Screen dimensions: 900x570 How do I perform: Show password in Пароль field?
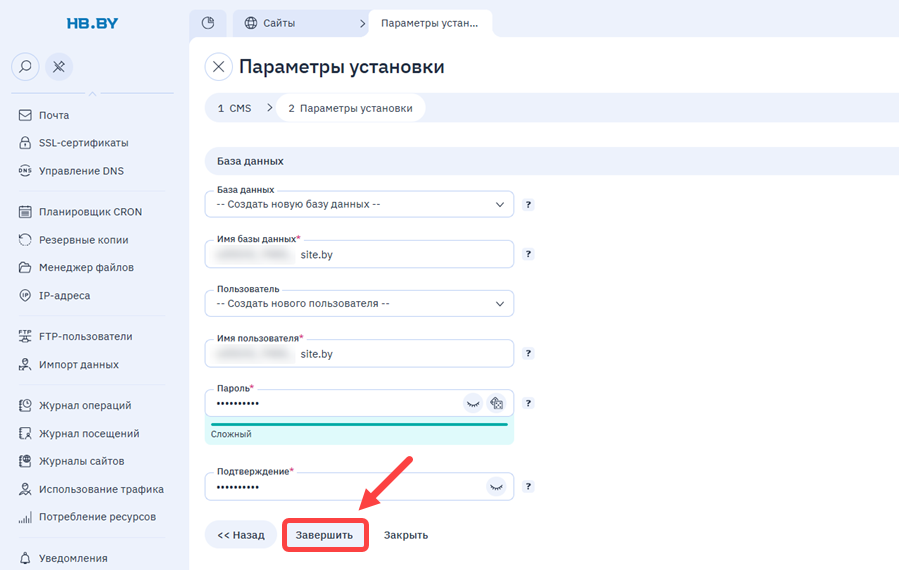pyautogui.click(x=473, y=403)
